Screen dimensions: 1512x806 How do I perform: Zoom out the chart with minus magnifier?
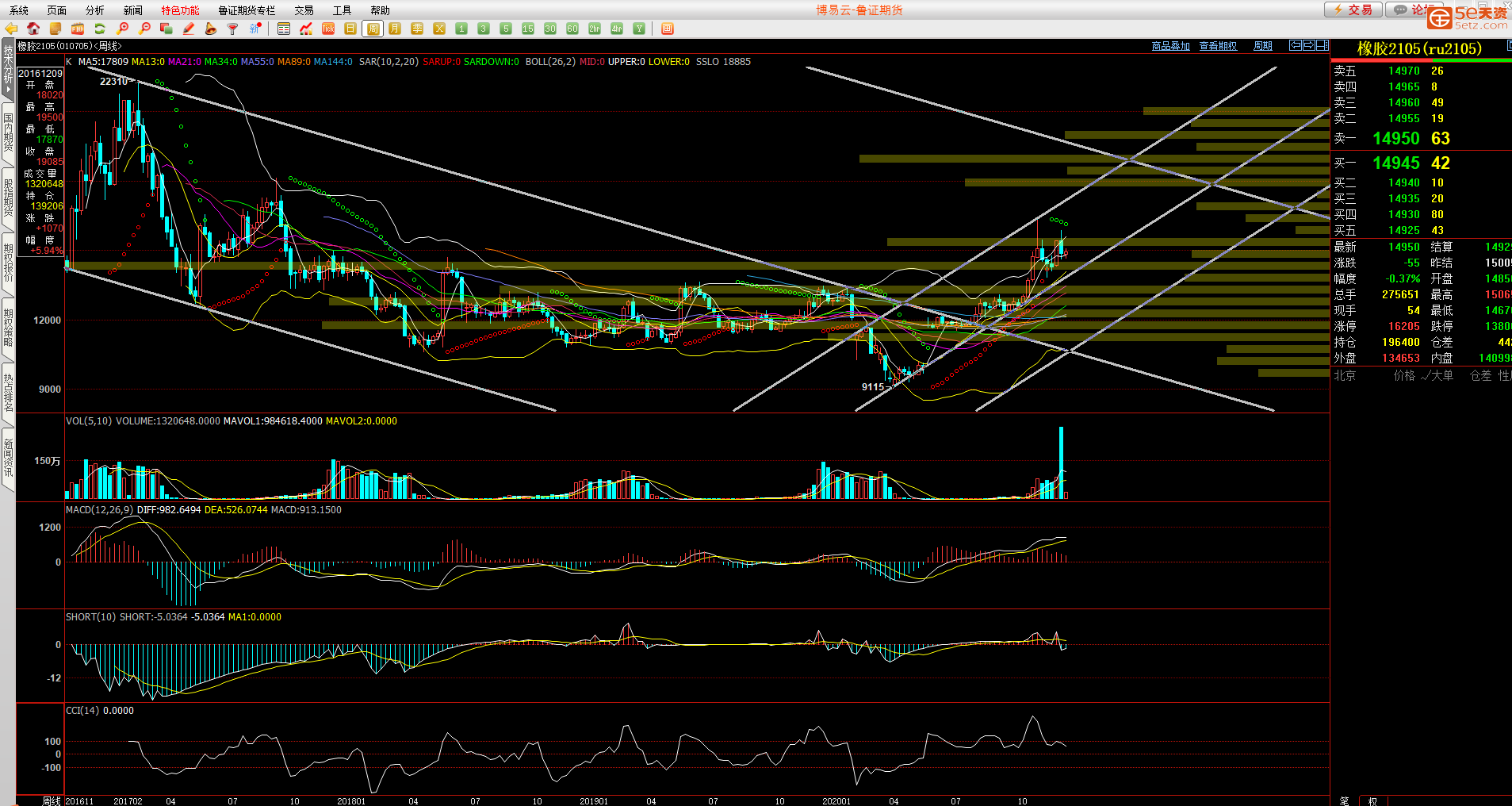point(144,29)
